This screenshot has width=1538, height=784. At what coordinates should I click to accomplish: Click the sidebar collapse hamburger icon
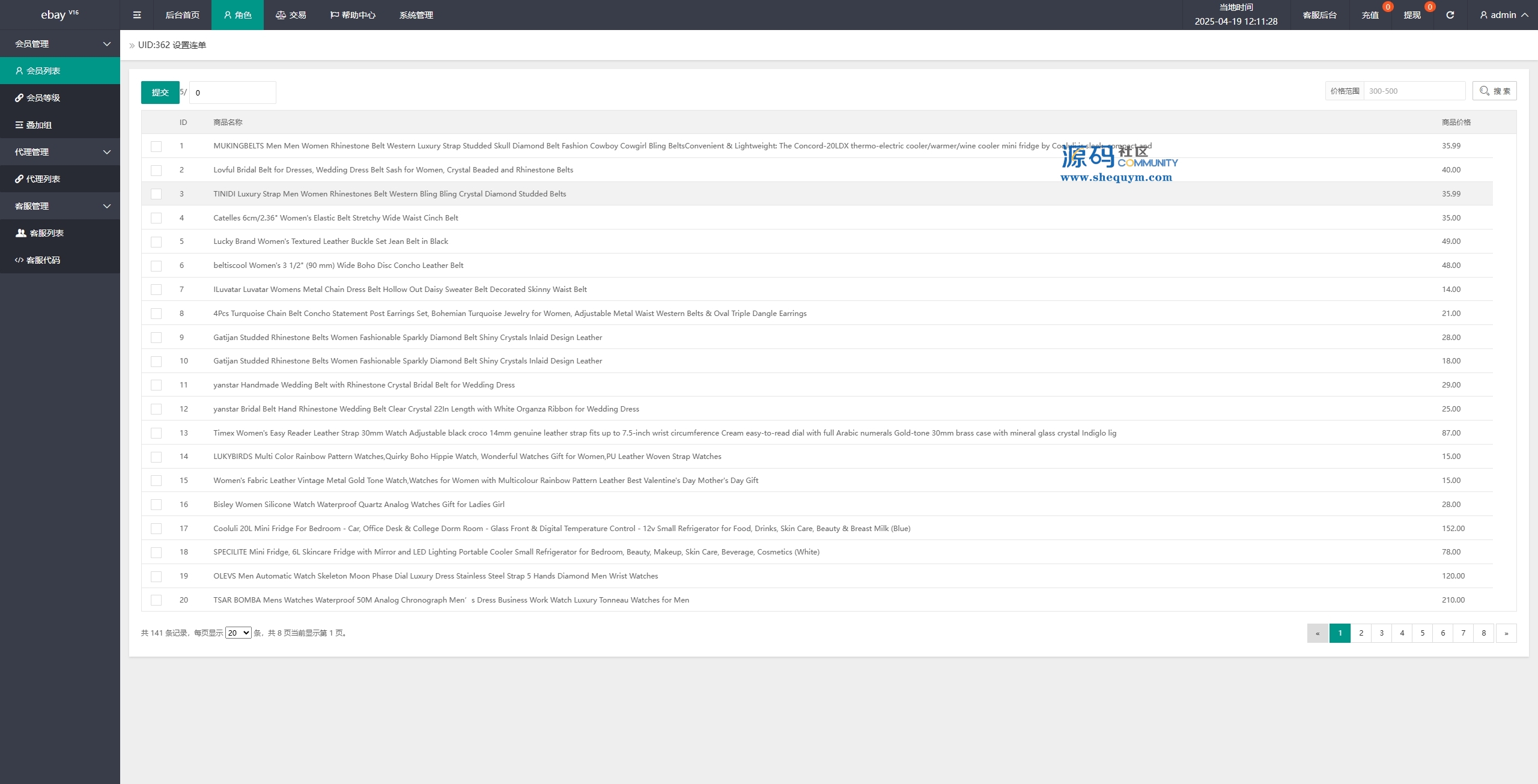137,15
